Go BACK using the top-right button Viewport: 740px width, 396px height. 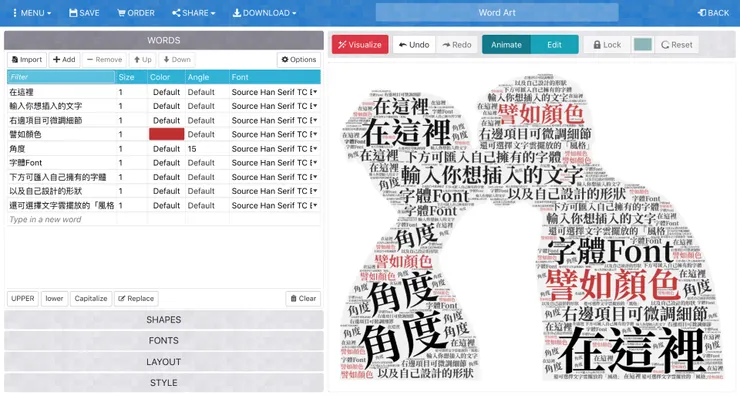click(713, 13)
